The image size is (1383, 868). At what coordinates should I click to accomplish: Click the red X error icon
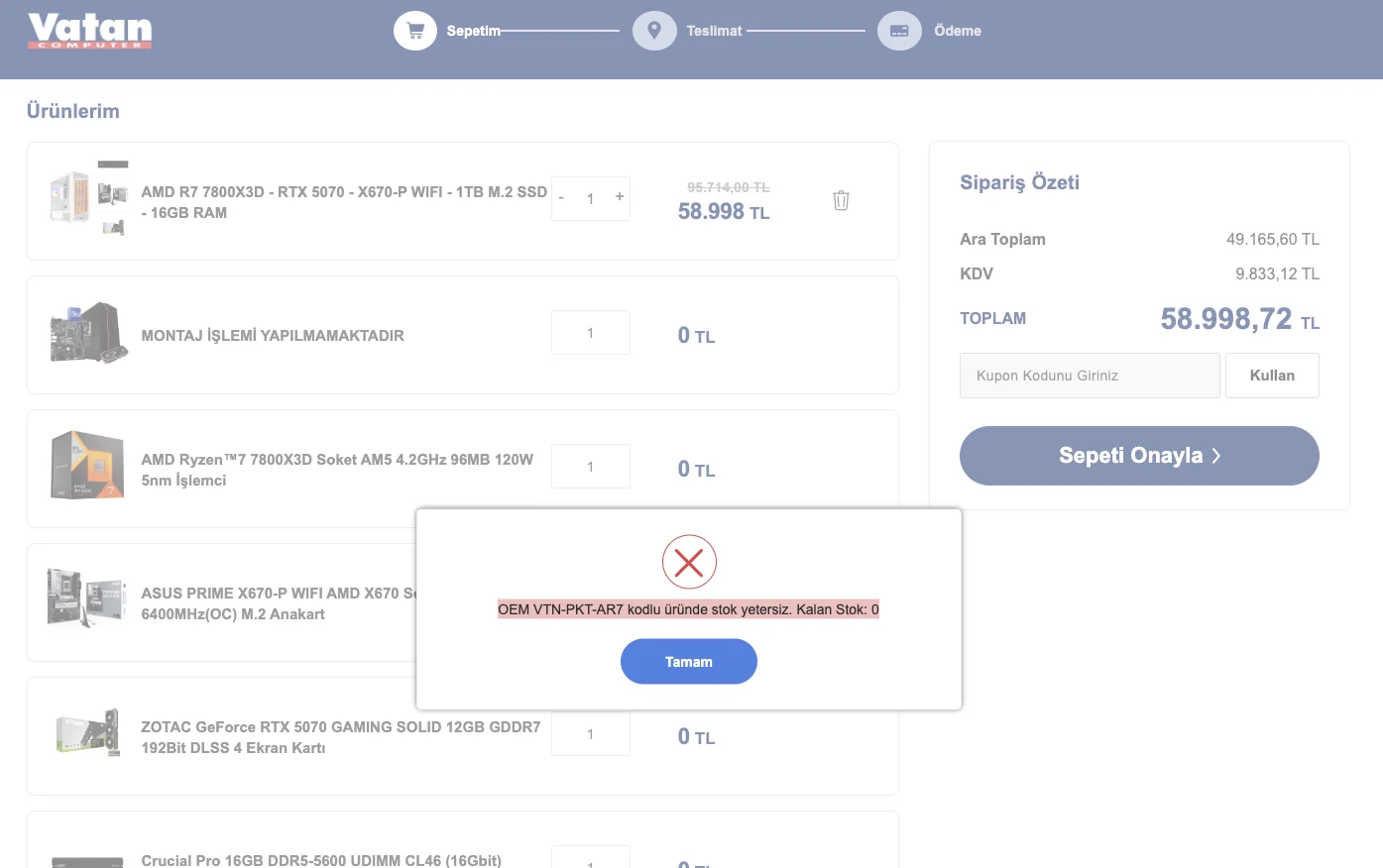point(689,563)
